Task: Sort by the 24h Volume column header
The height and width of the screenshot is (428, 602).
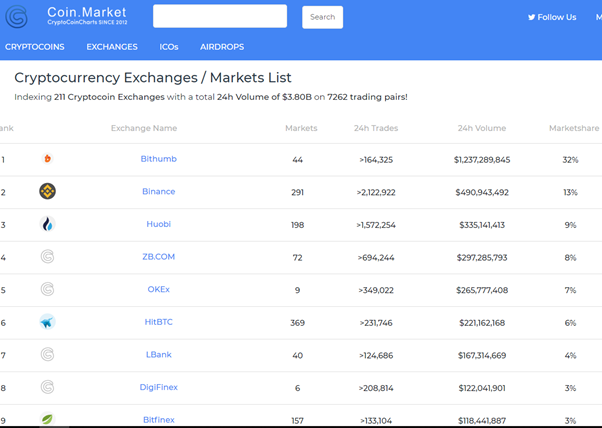Action: (x=482, y=128)
